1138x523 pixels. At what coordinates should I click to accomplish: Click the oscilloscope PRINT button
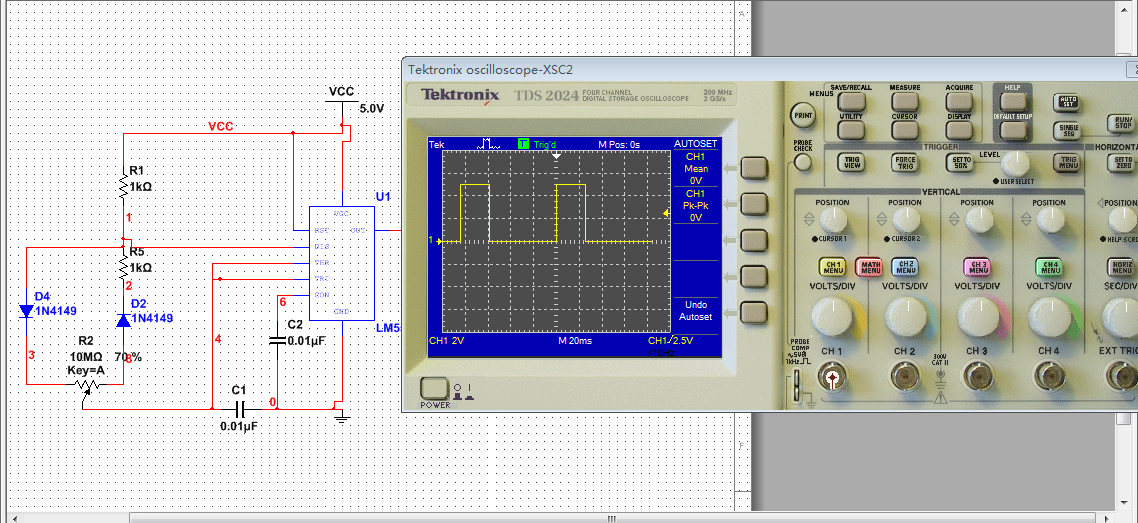click(x=803, y=115)
